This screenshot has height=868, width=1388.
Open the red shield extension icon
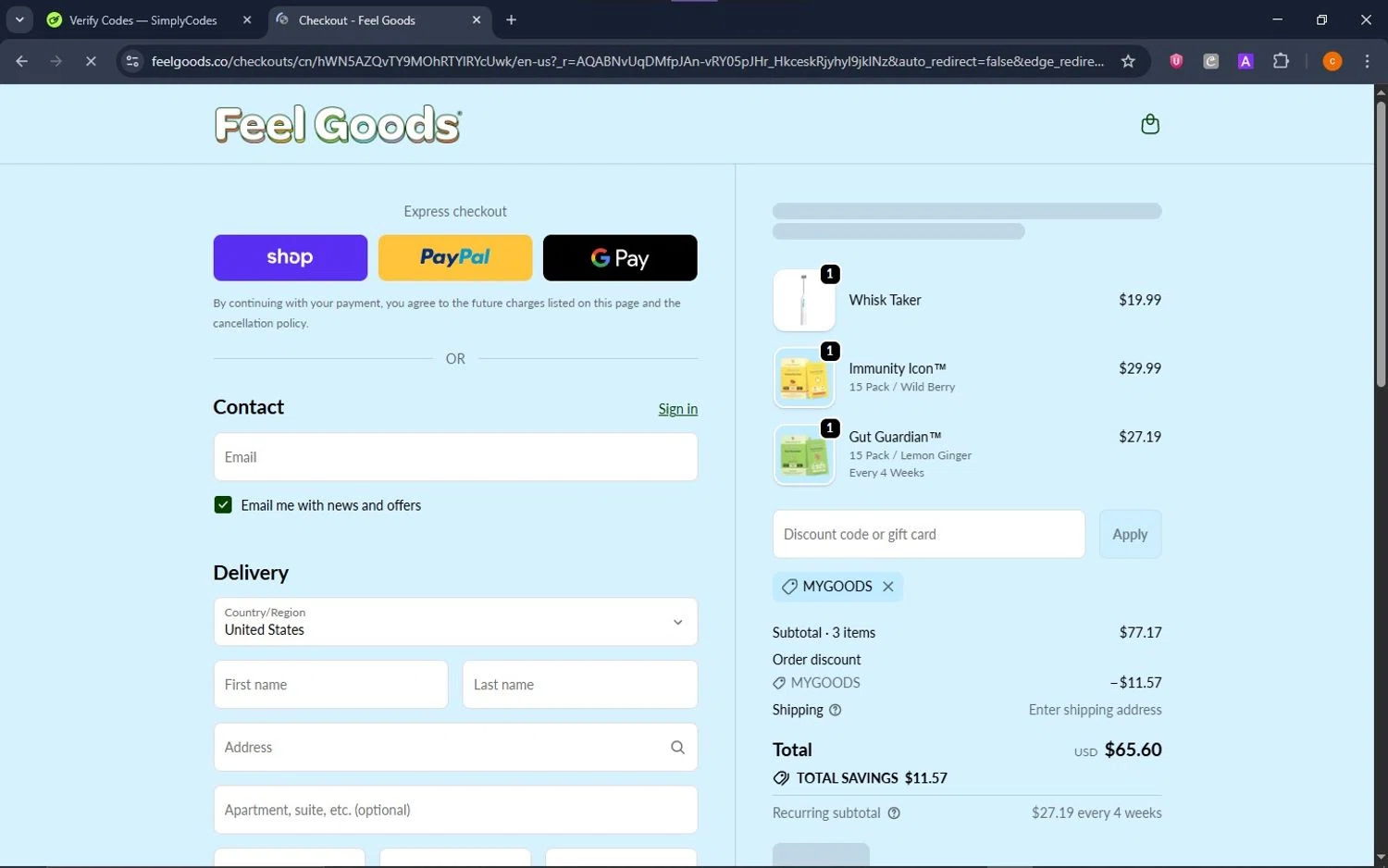pos(1176,61)
